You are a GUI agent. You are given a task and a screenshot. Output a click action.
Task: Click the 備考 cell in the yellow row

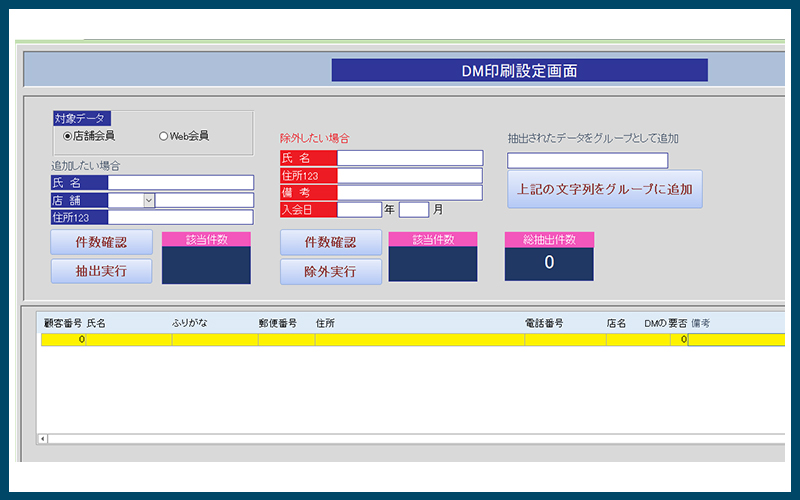(737, 340)
